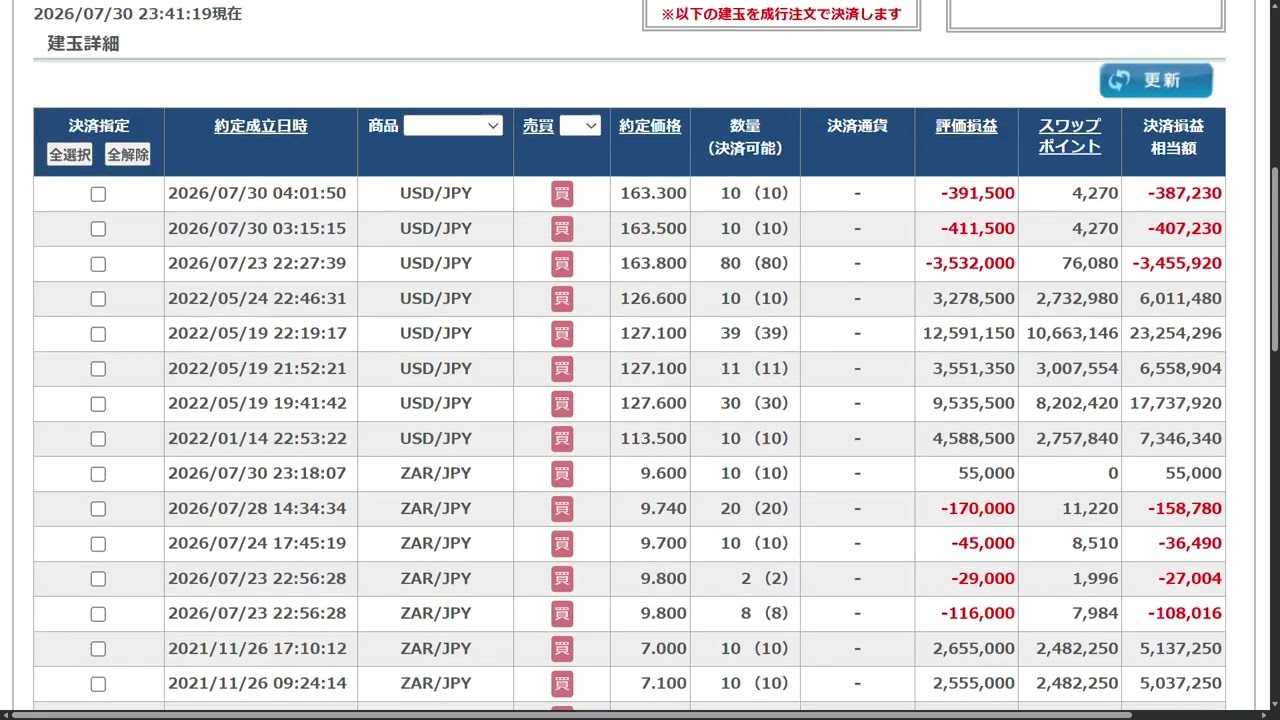Click the 建玉詳細 section heading
This screenshot has height=720, width=1280.
84,44
